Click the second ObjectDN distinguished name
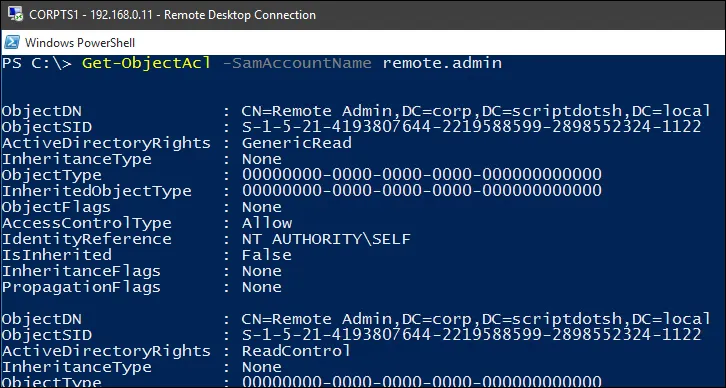This screenshot has height=388, width=726. pyautogui.click(x=476, y=319)
